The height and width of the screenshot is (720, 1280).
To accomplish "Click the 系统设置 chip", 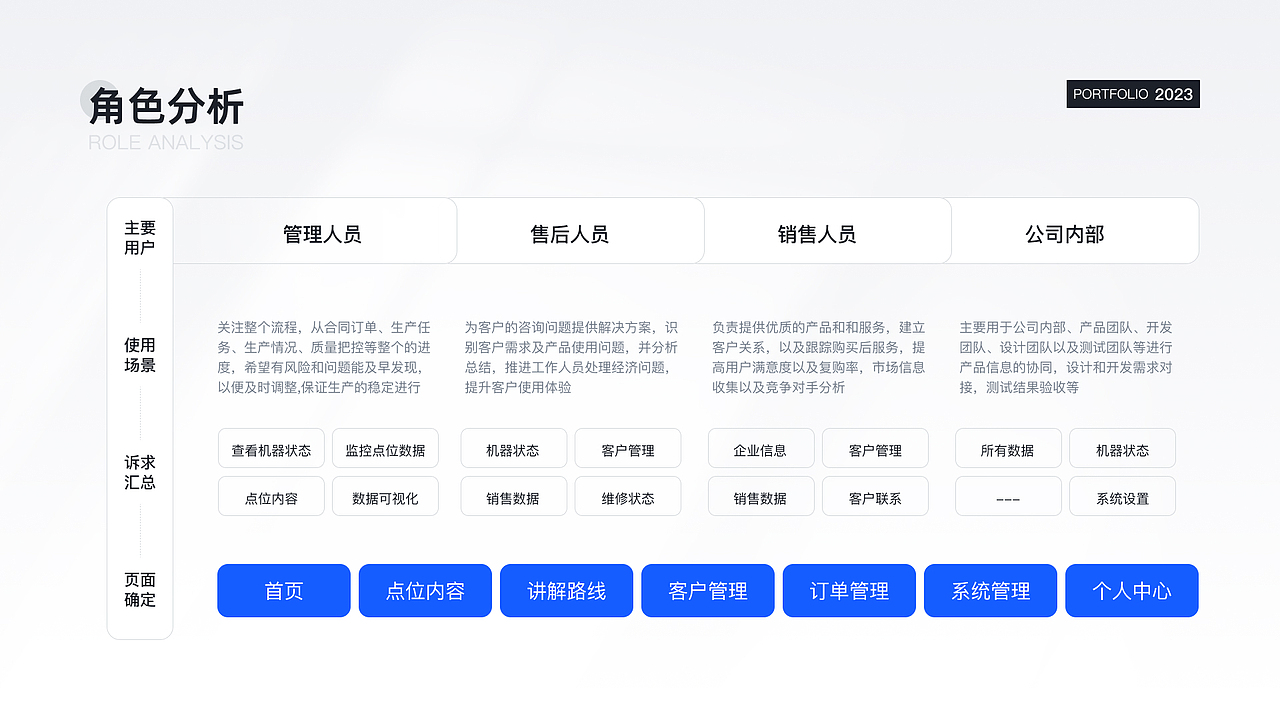I will click(x=1122, y=497).
